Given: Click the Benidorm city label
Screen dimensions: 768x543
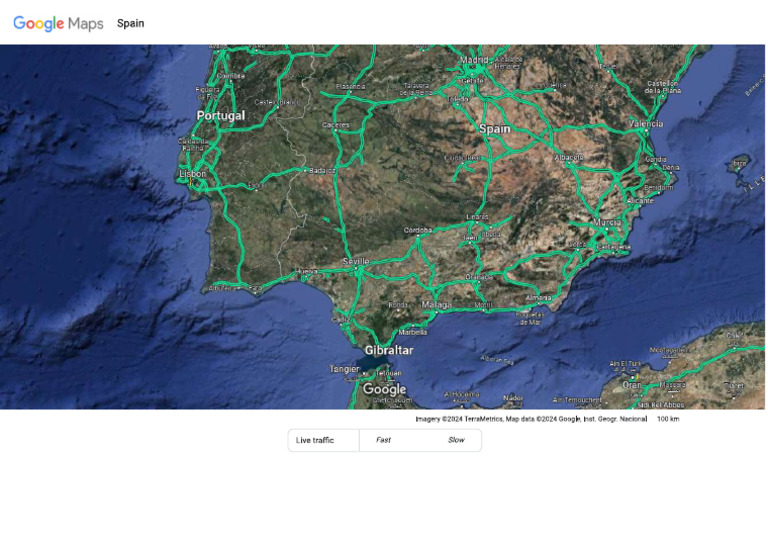Looking at the screenshot, I should pyautogui.click(x=659, y=188).
